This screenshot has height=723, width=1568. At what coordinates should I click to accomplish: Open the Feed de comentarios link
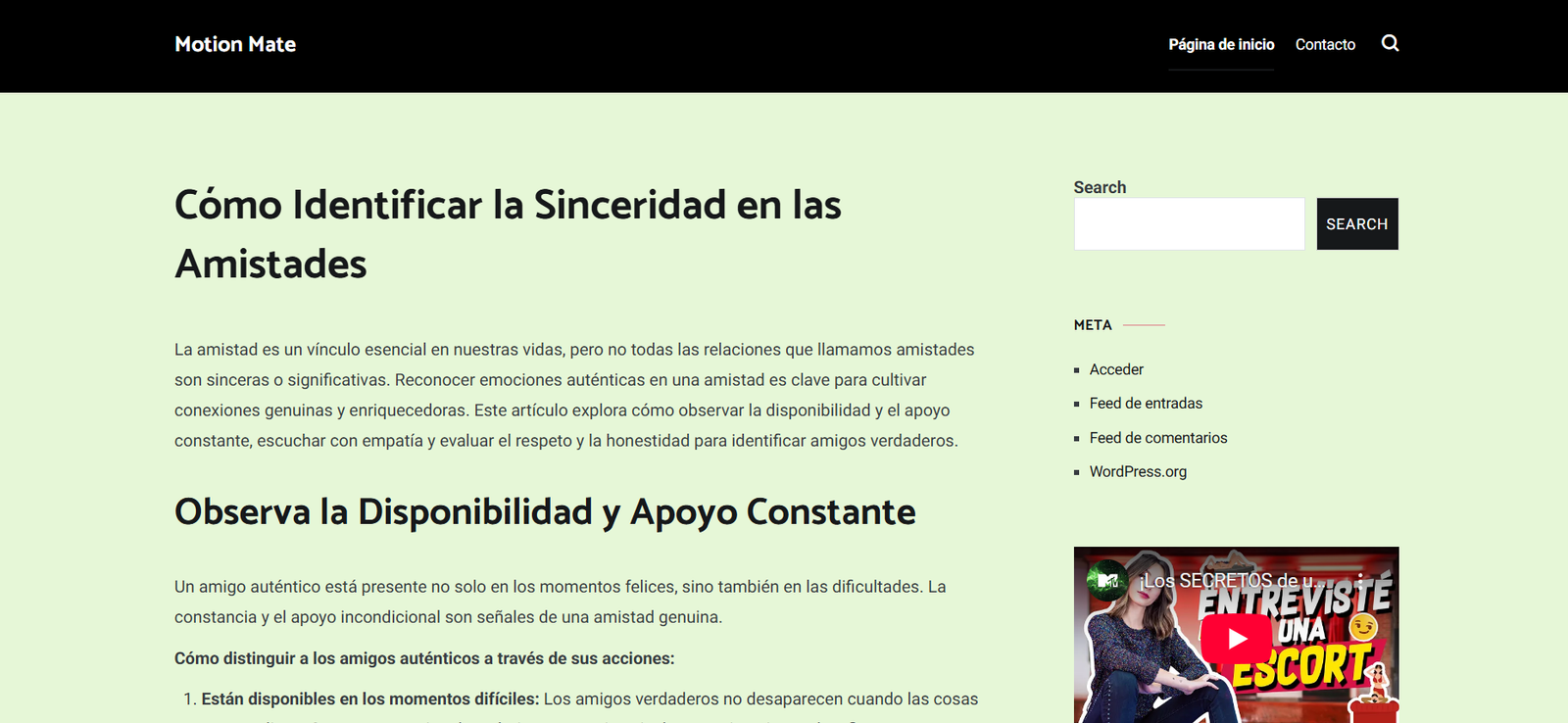(x=1157, y=438)
